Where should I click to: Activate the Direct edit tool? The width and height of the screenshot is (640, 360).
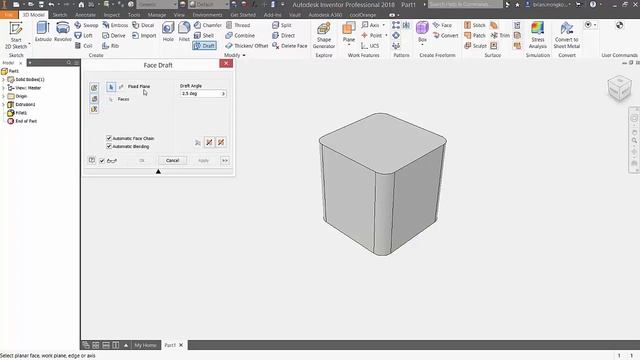283,36
